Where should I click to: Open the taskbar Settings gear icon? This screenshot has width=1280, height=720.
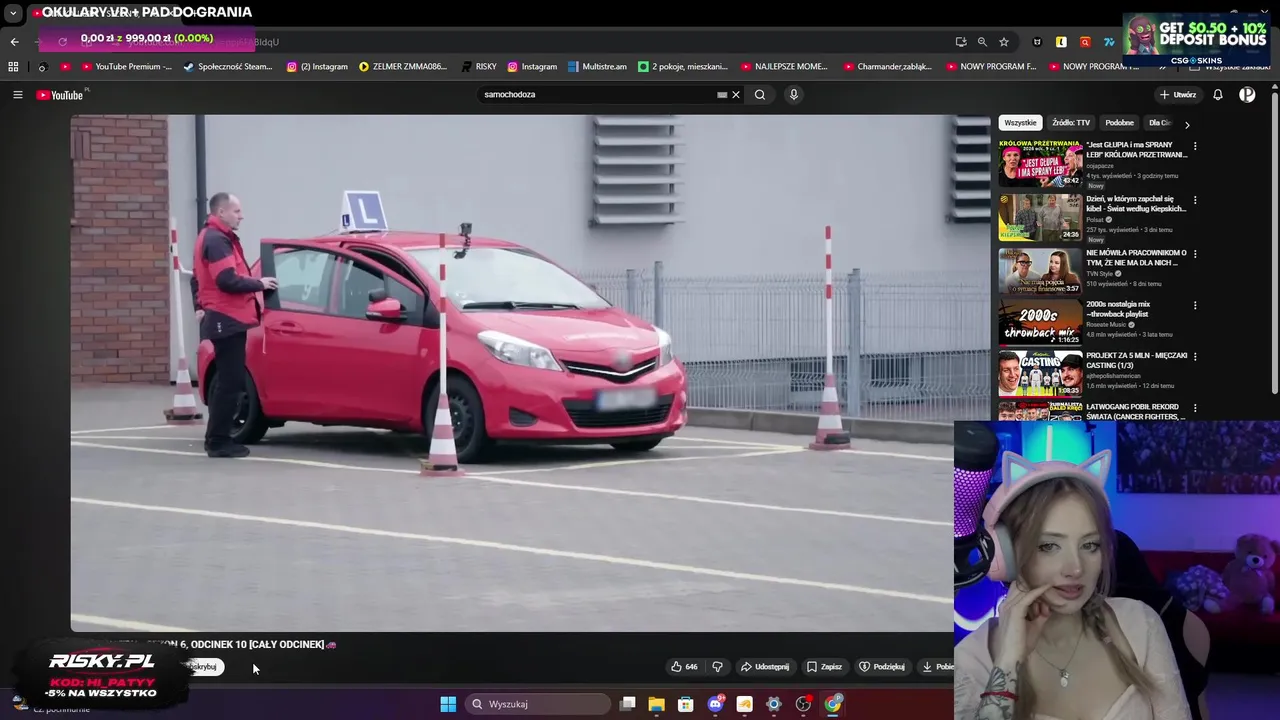[x=773, y=704]
